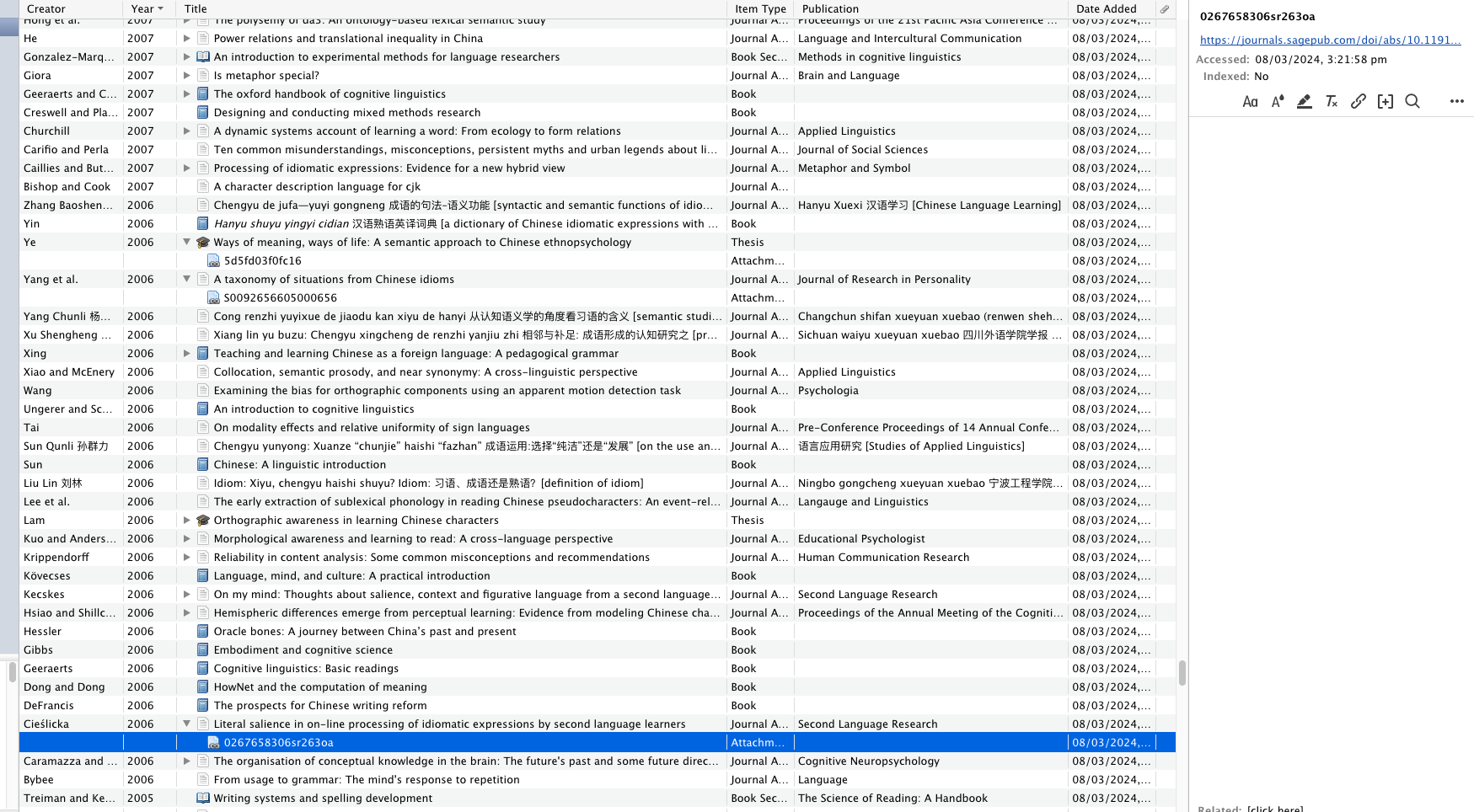
Task: Expand the Reliability in content analysis row
Action: 187,558
